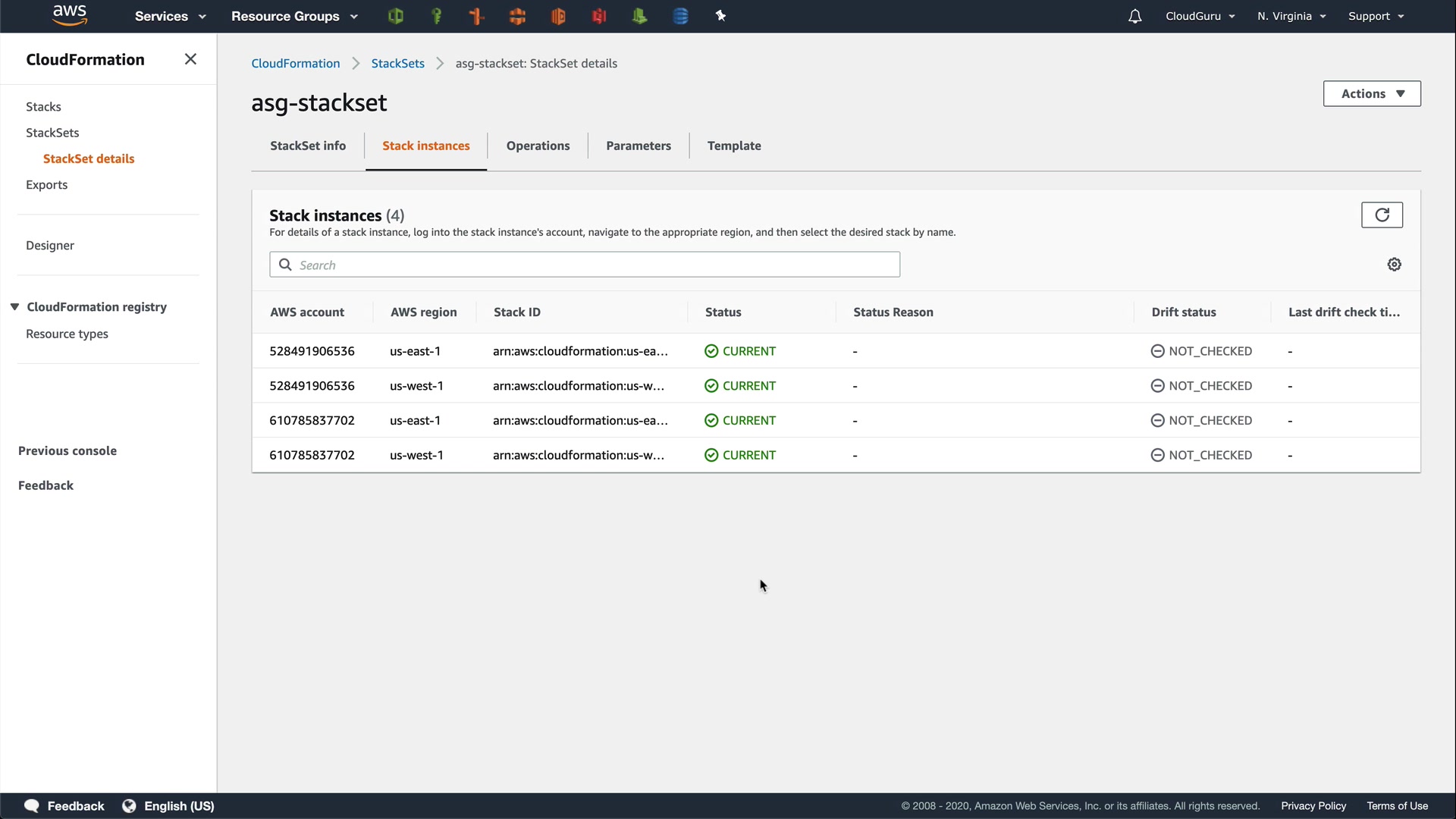The width and height of the screenshot is (1456, 819).
Task: Click the green key IAM shortcut icon
Action: (436, 16)
